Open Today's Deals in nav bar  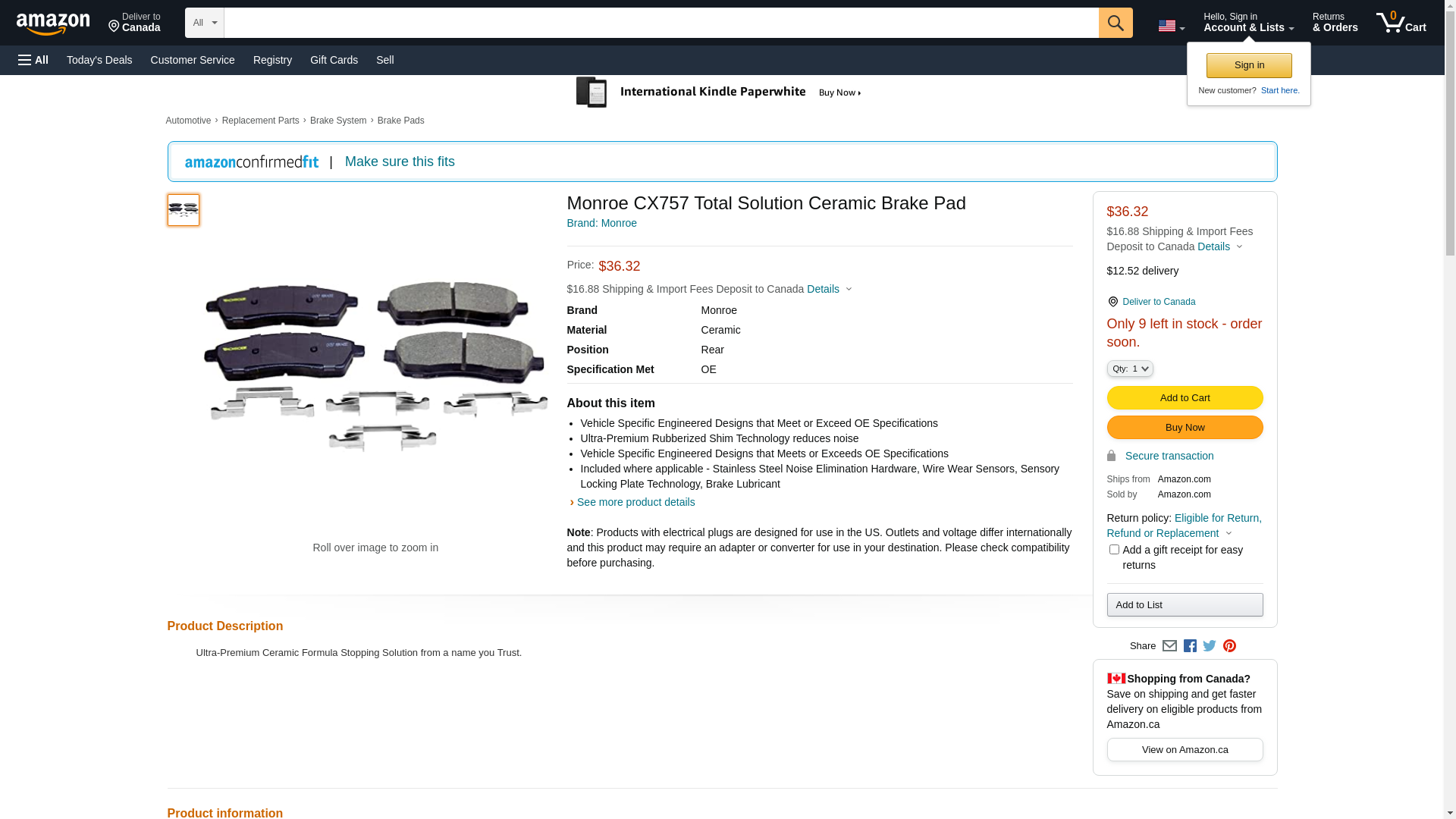[99, 60]
